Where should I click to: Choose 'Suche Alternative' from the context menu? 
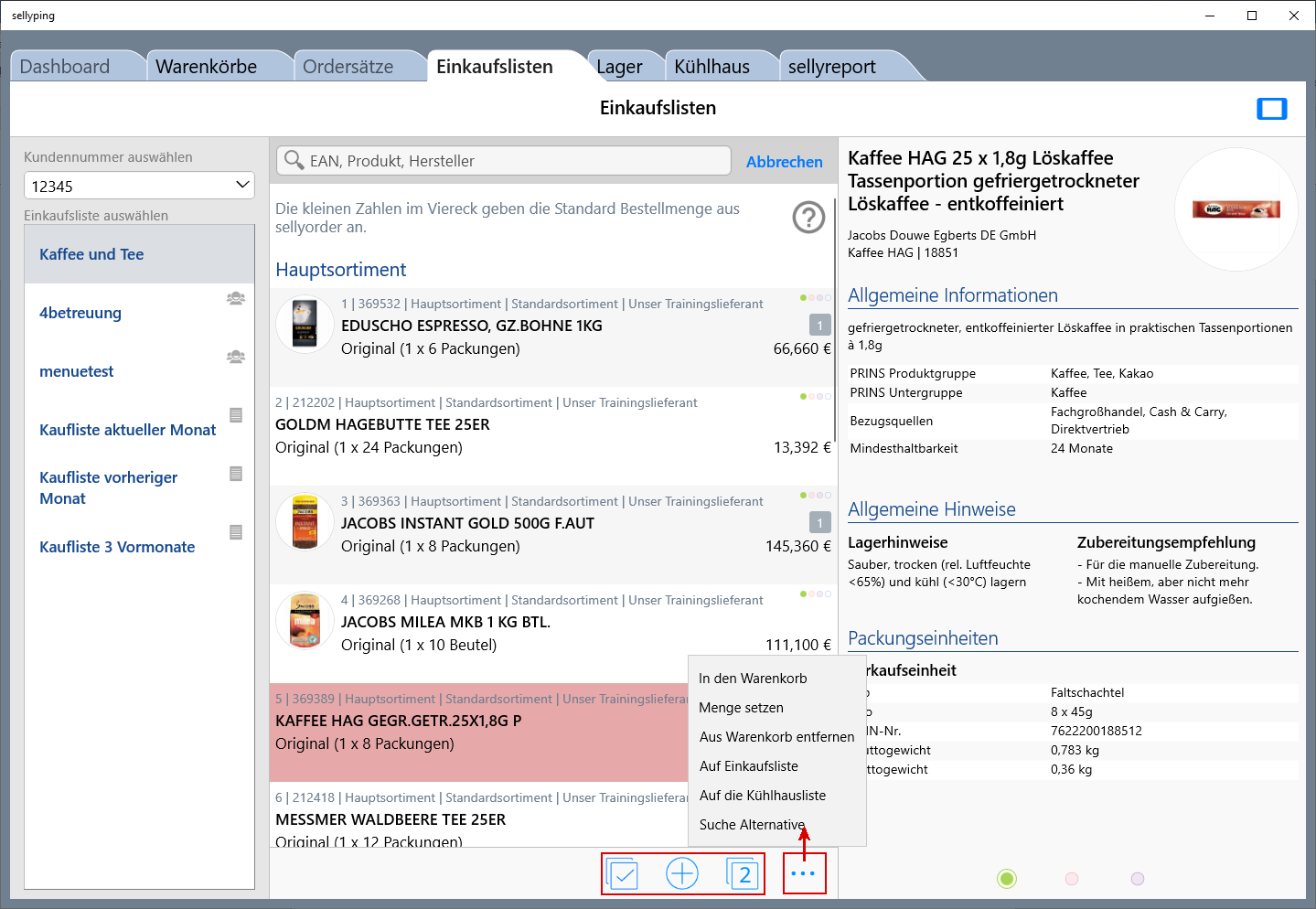[752, 825]
